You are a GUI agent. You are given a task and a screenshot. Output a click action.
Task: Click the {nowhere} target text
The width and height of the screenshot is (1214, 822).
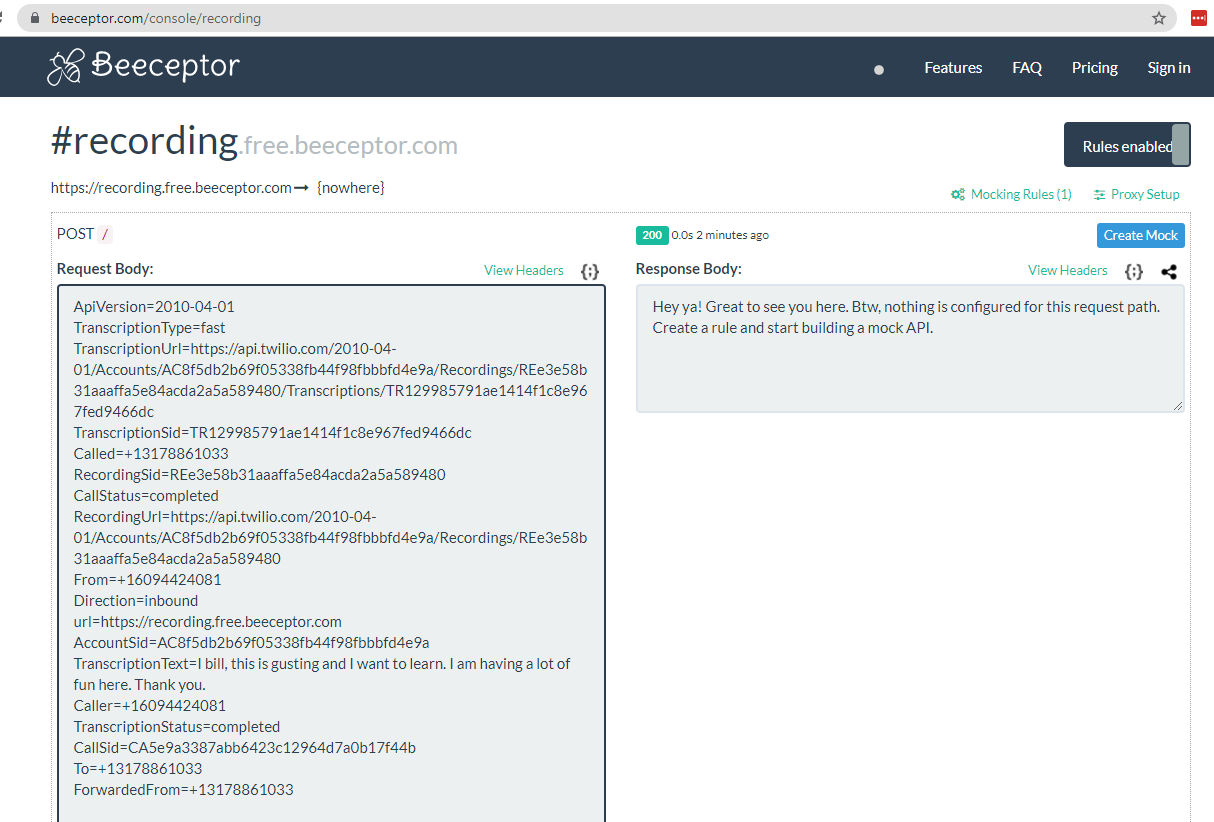pos(350,187)
